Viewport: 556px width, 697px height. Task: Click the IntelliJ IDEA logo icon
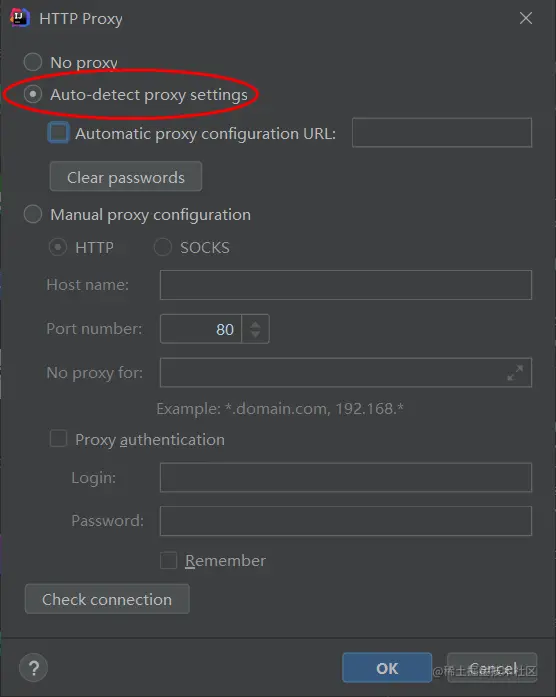20,18
